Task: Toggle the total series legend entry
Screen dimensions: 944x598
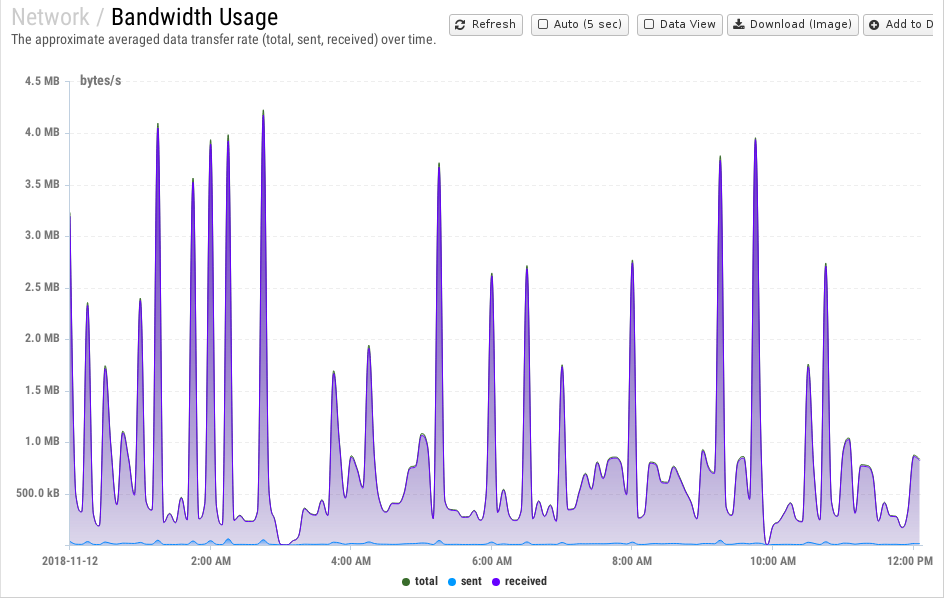Action: tap(420, 581)
